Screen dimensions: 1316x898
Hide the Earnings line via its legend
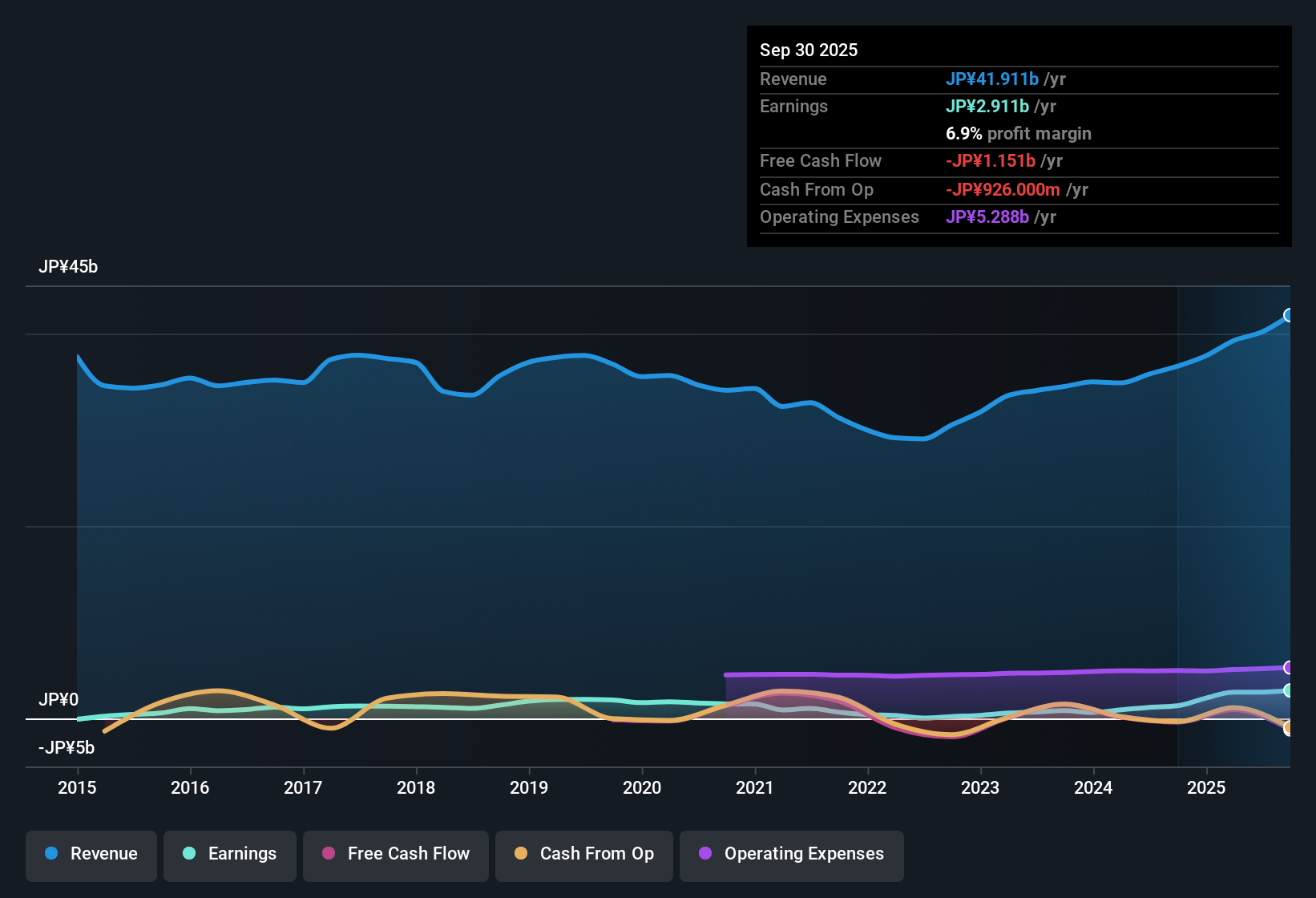230,854
